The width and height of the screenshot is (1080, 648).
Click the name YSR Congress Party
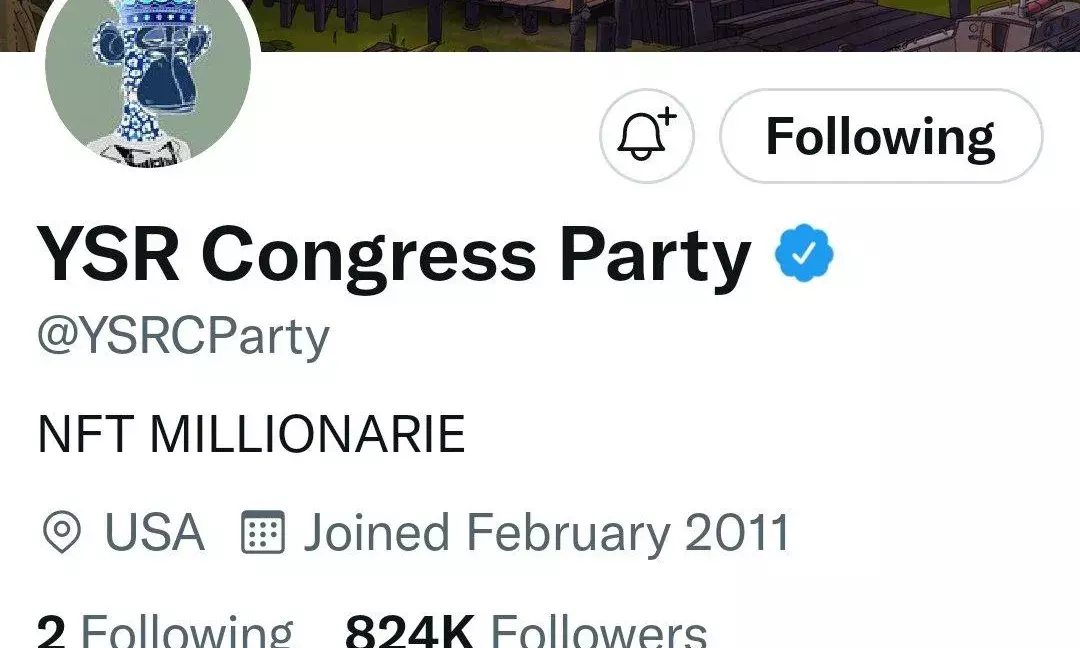[390, 255]
